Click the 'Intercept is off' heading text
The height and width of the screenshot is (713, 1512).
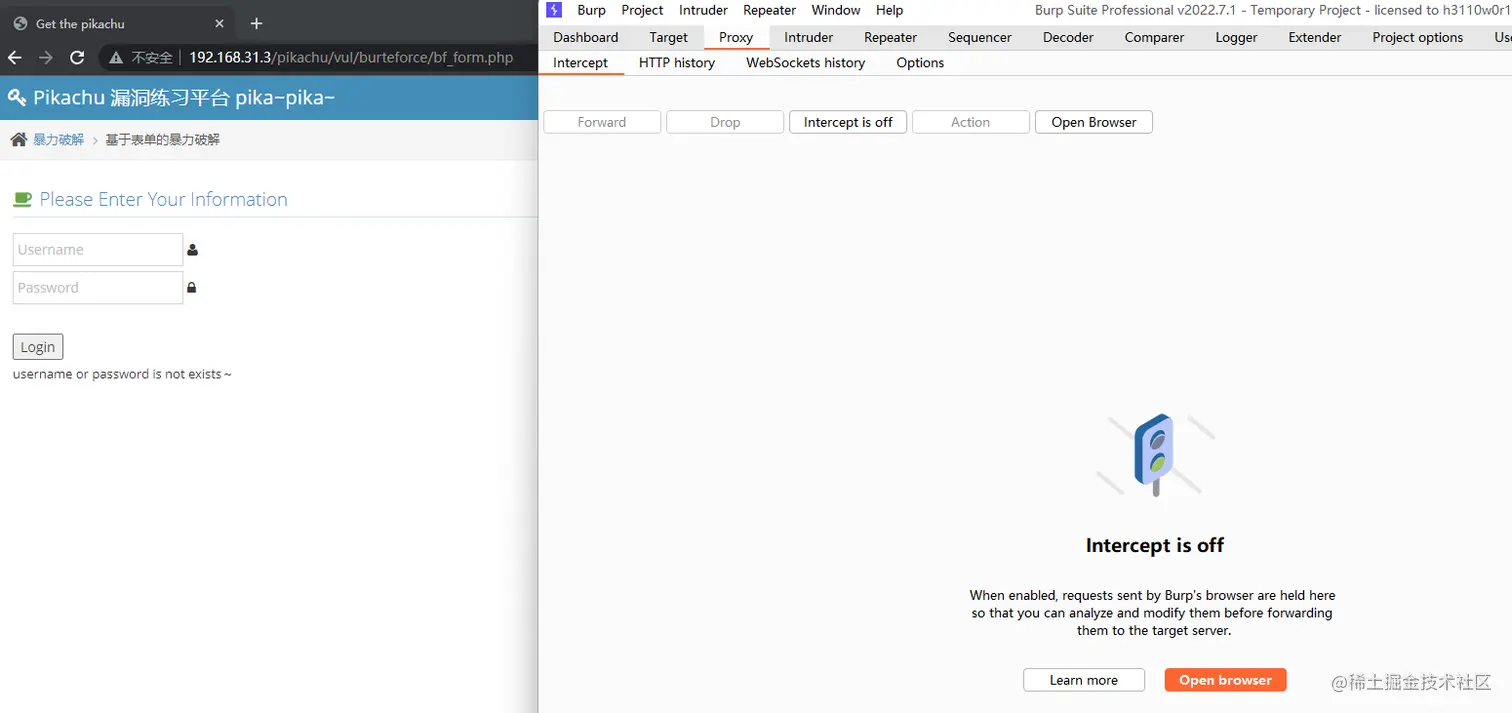click(1155, 545)
